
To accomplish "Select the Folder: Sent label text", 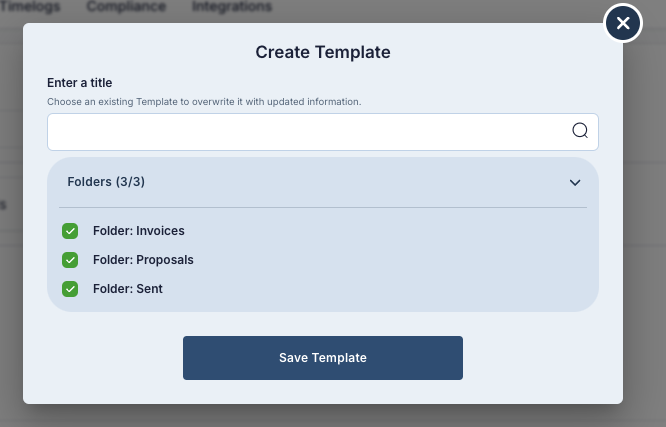I will [x=127, y=289].
